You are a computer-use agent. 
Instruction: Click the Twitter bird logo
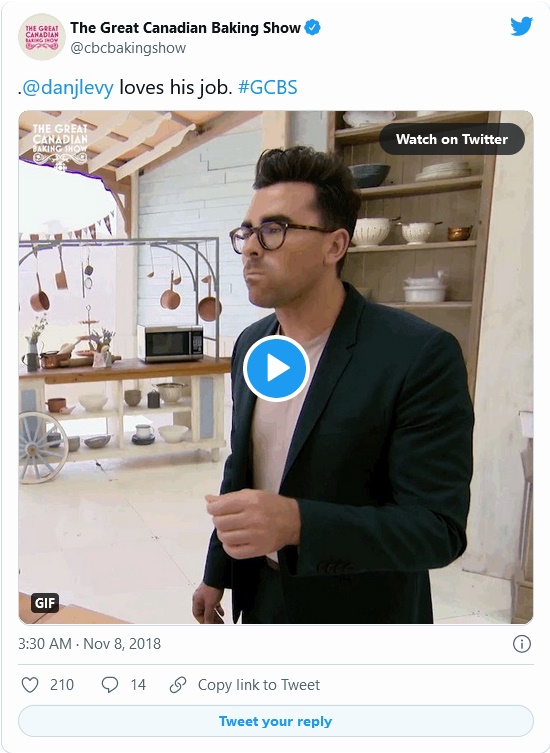point(521,26)
